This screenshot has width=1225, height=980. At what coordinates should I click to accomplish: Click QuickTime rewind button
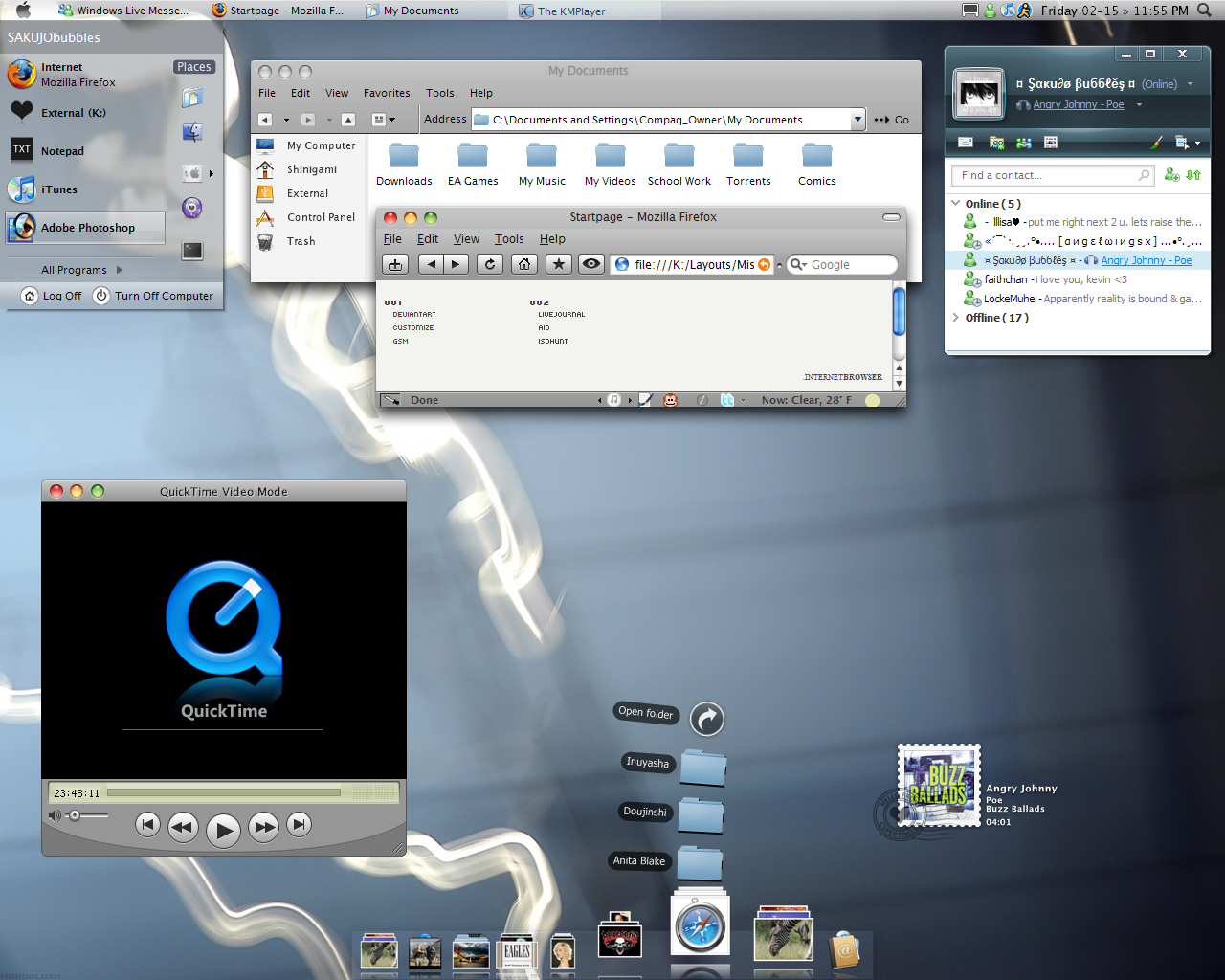click(182, 826)
